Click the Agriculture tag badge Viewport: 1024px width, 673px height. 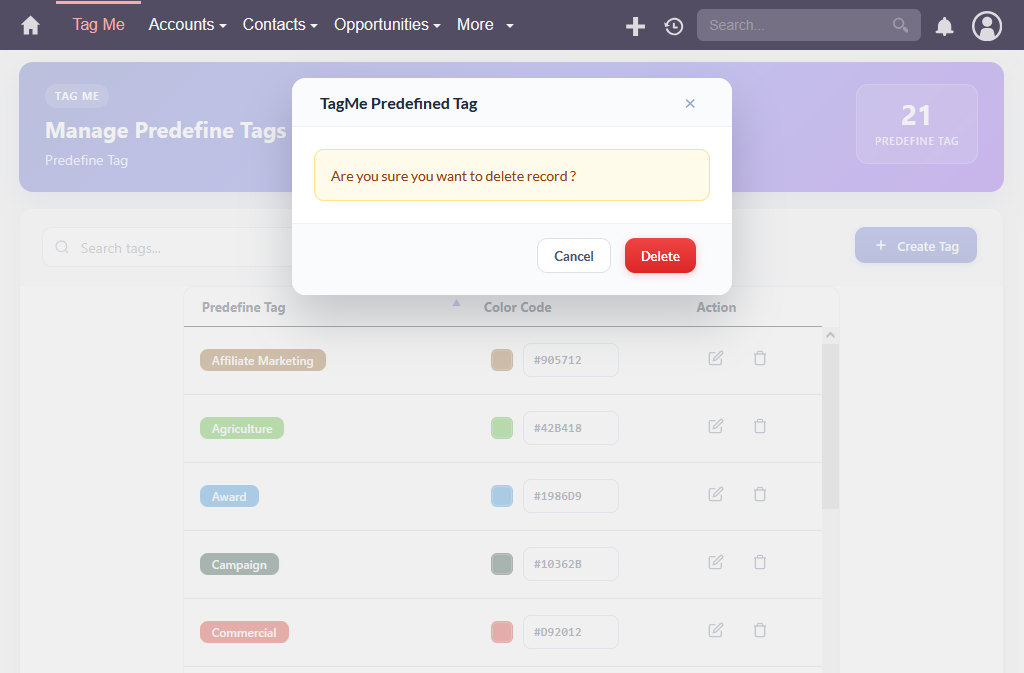click(x=242, y=428)
